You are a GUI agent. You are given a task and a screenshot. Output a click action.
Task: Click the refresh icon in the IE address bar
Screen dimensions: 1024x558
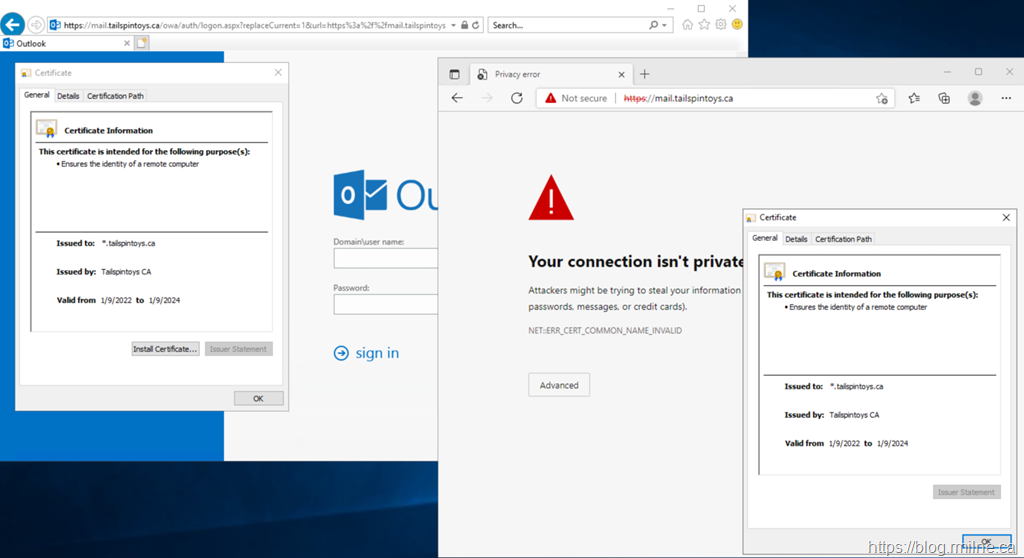coord(475,24)
